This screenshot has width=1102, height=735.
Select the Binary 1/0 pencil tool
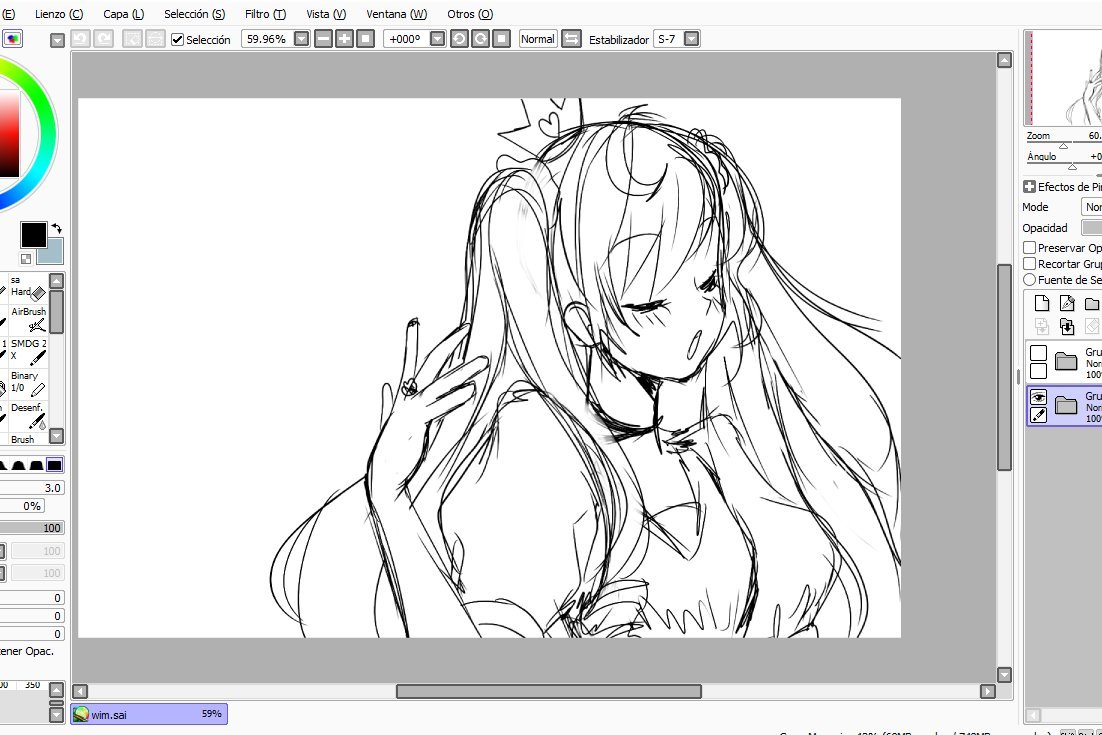pos(29,382)
